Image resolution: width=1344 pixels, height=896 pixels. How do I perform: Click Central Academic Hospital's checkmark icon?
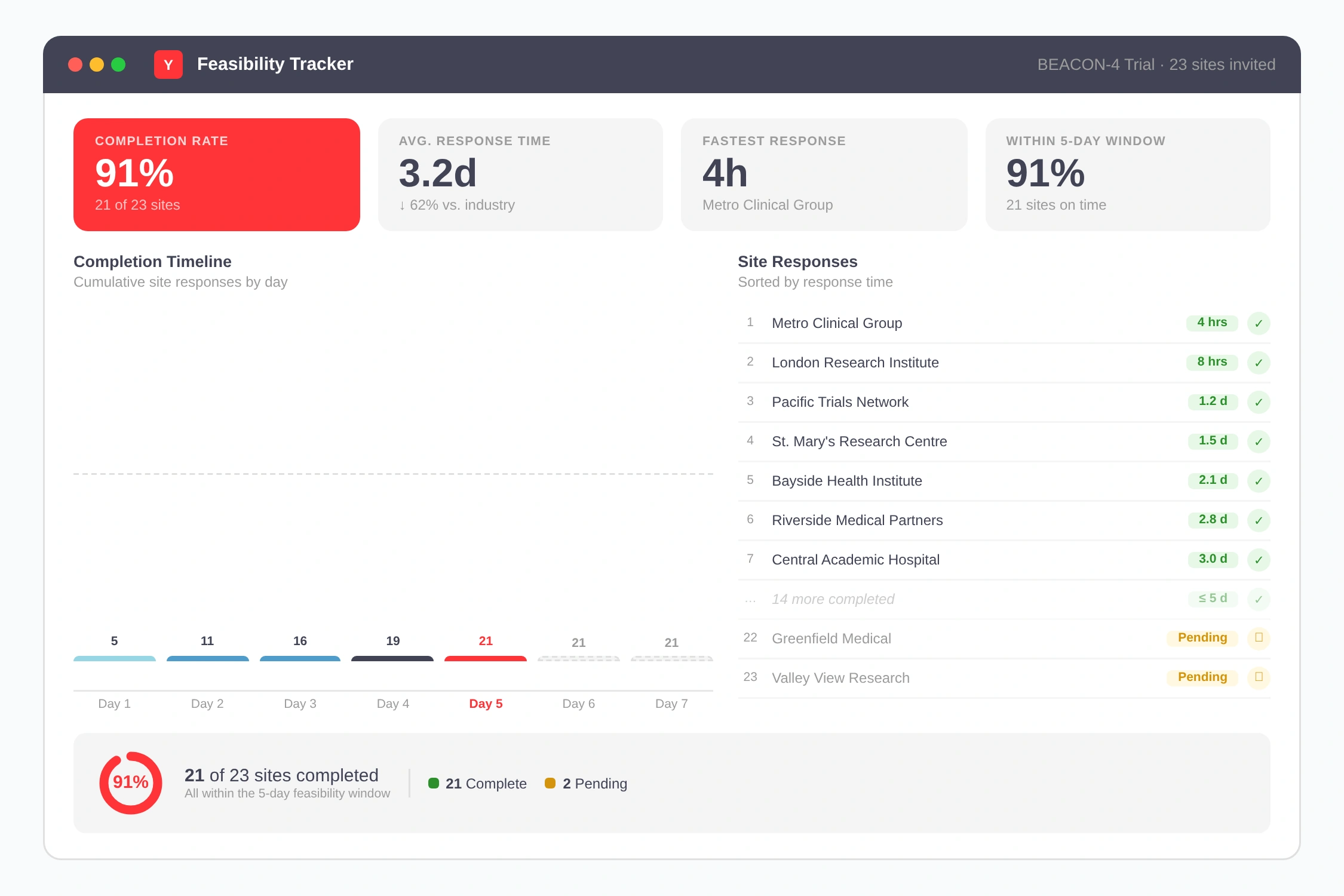point(1259,560)
